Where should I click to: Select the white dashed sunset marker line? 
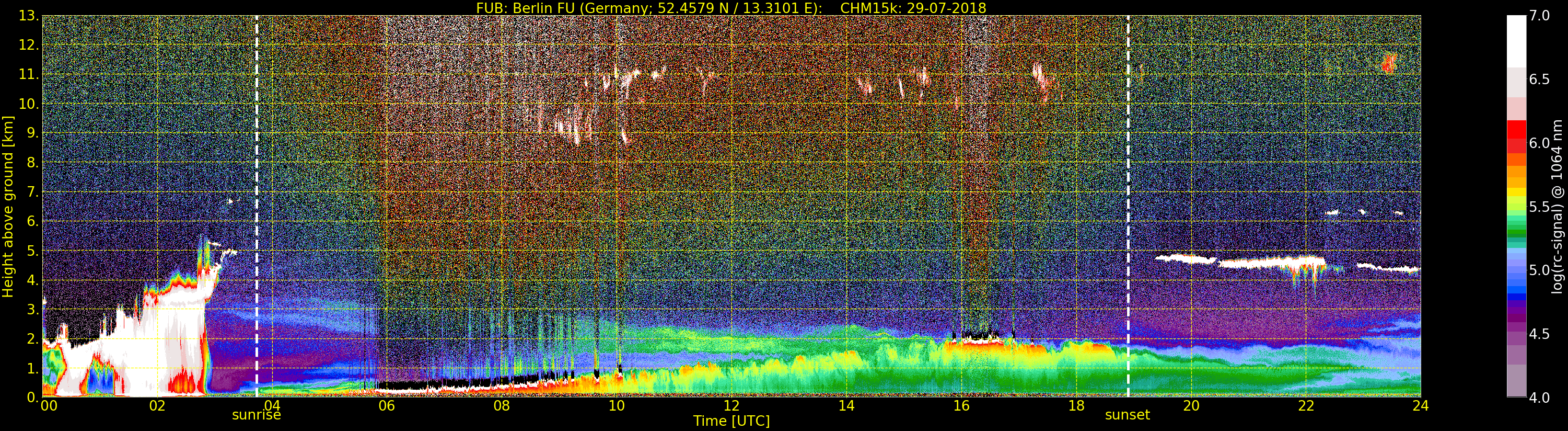click(1128, 206)
